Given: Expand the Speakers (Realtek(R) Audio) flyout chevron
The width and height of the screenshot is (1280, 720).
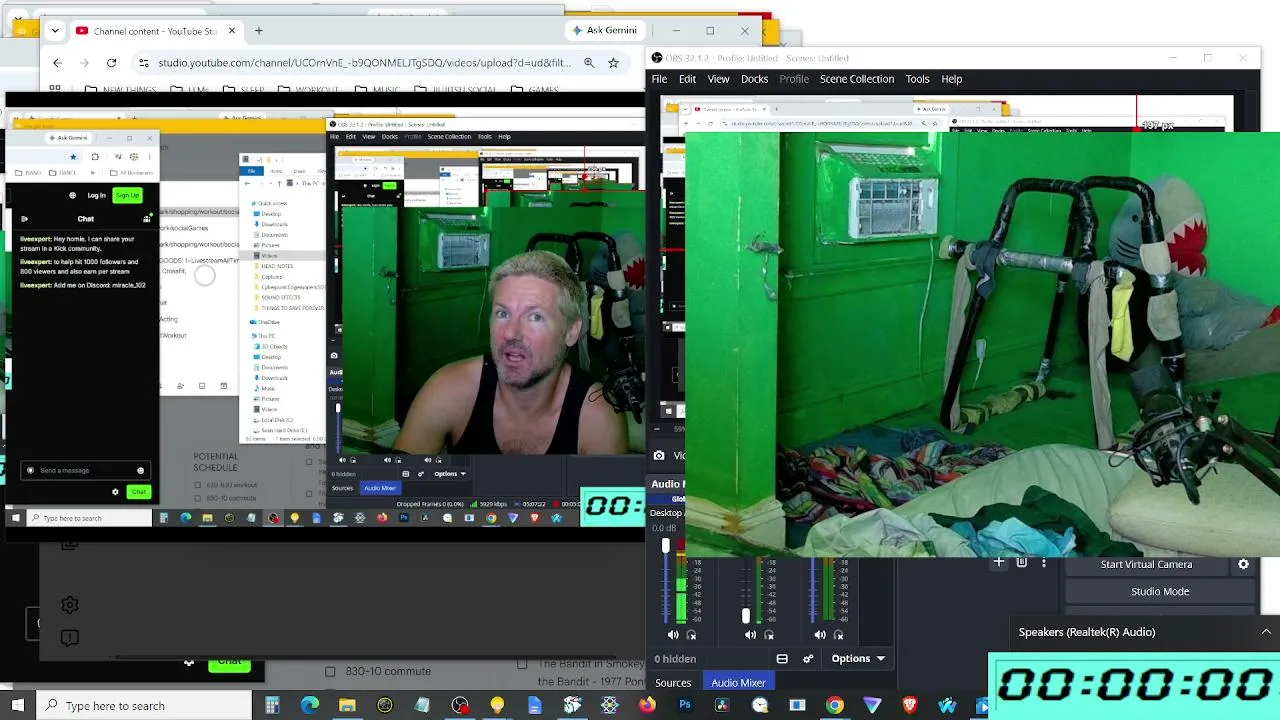Looking at the screenshot, I should pyautogui.click(x=1266, y=632).
